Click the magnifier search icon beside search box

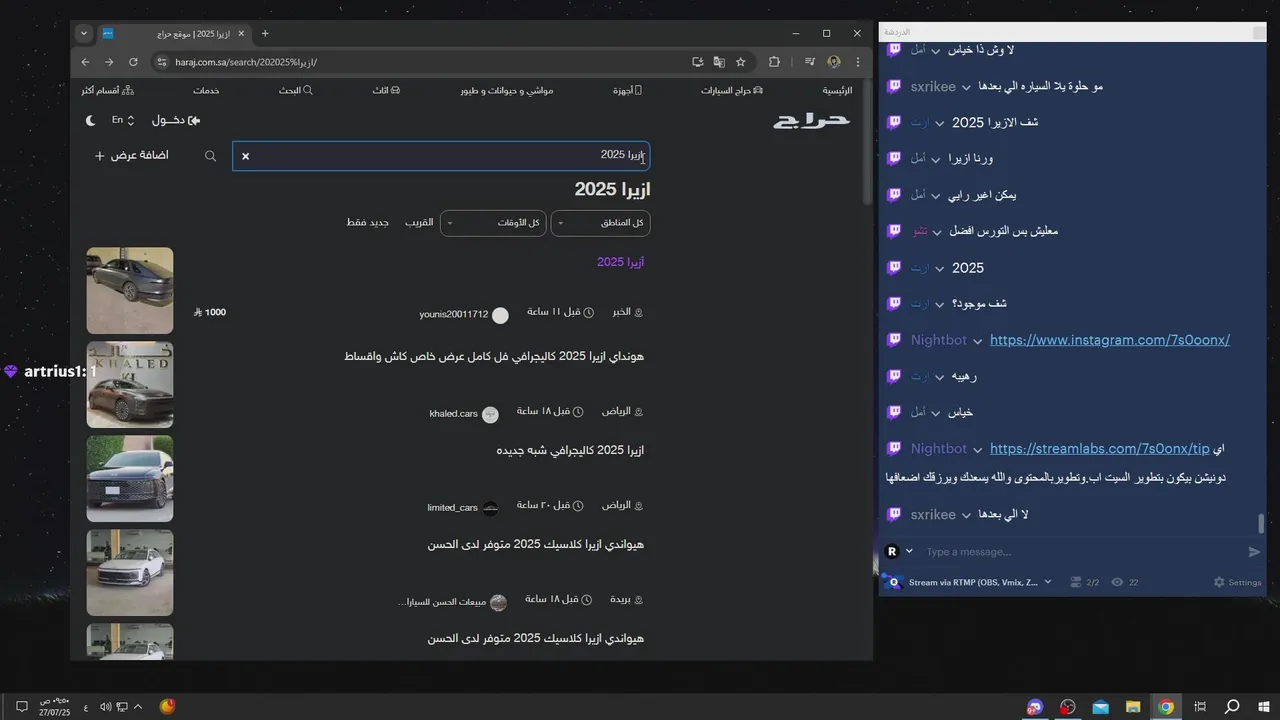pyautogui.click(x=210, y=156)
